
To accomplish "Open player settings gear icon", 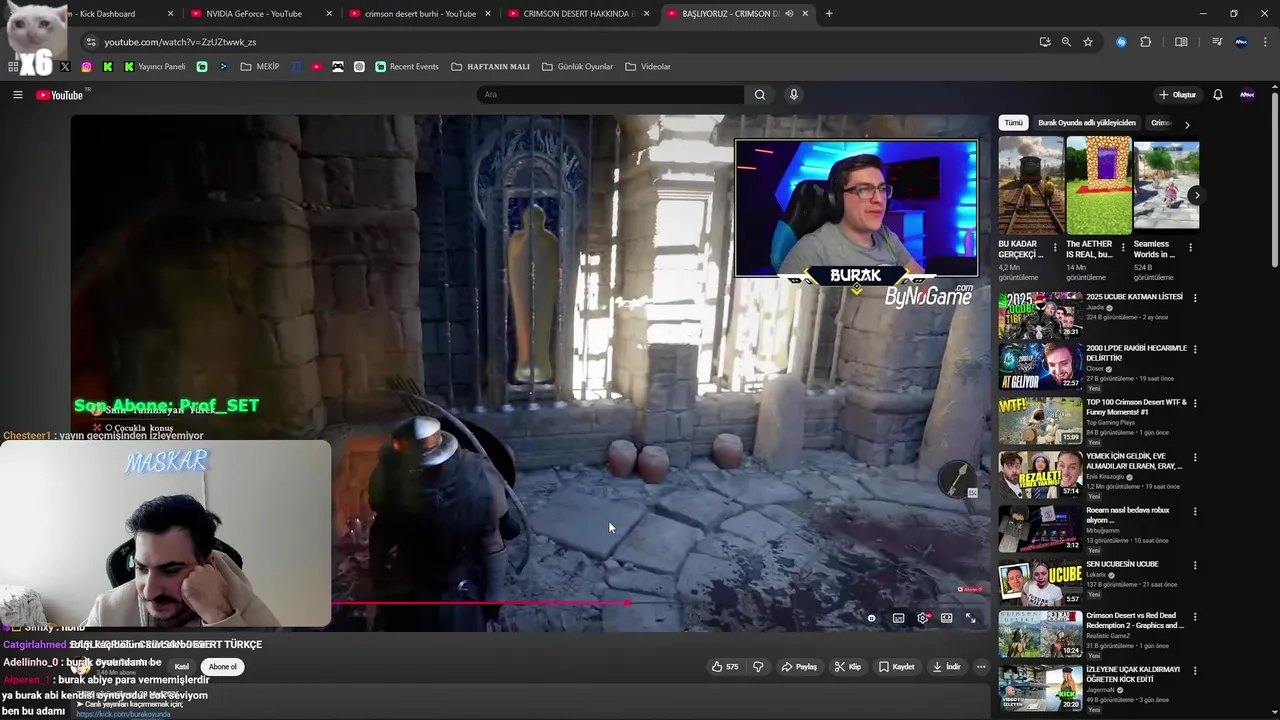I will pos(922,618).
